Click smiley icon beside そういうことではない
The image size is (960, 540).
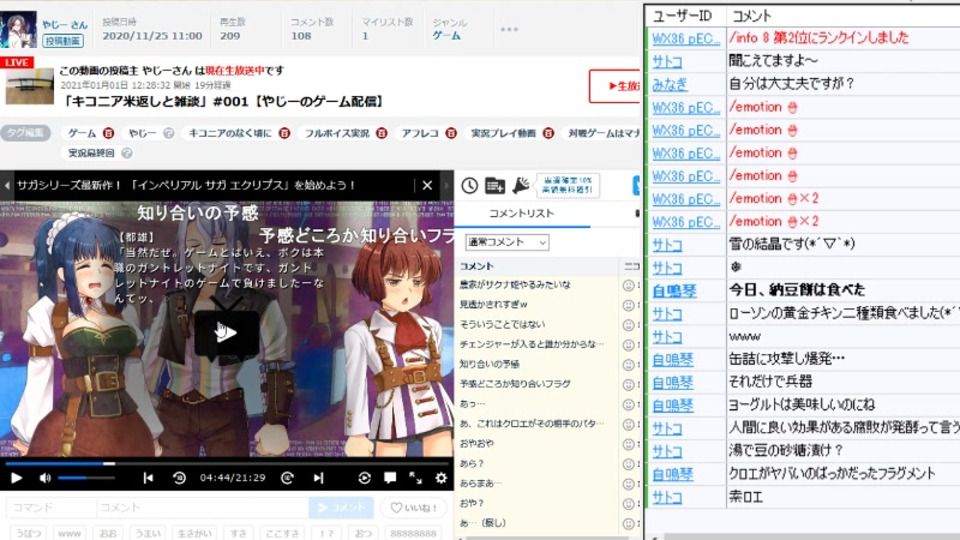coord(628,325)
